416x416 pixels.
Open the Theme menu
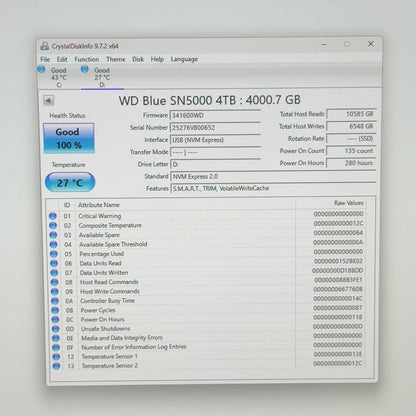coord(116,59)
